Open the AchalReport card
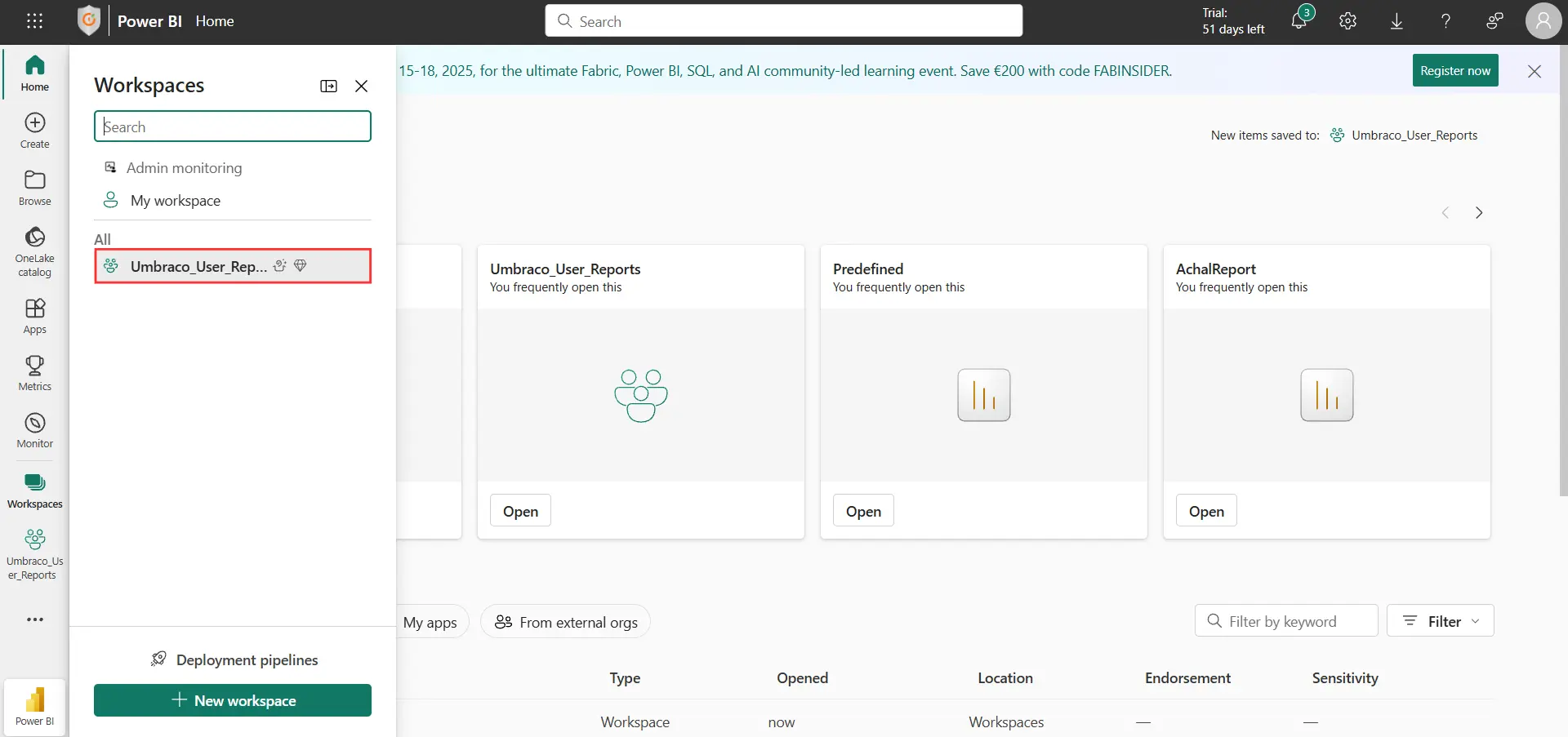1568x737 pixels. [1206, 511]
